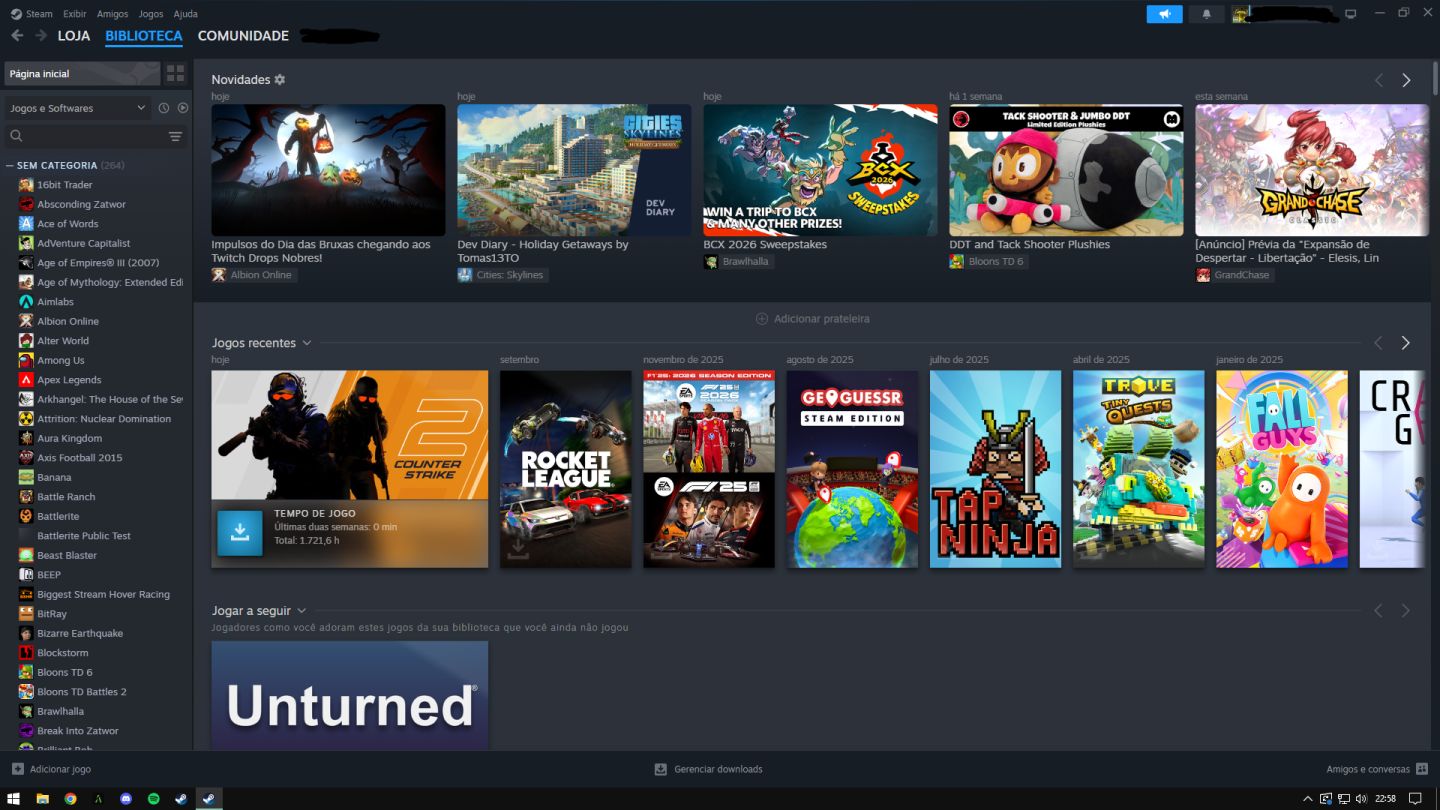
Task: Open Discord from the taskbar
Action: click(126, 799)
